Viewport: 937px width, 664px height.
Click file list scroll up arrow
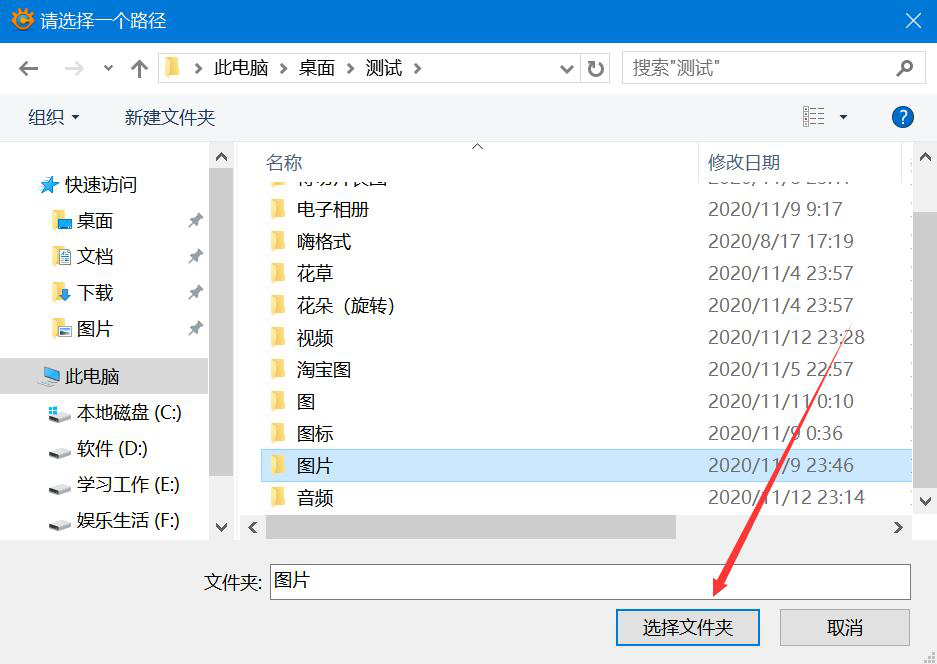925,158
